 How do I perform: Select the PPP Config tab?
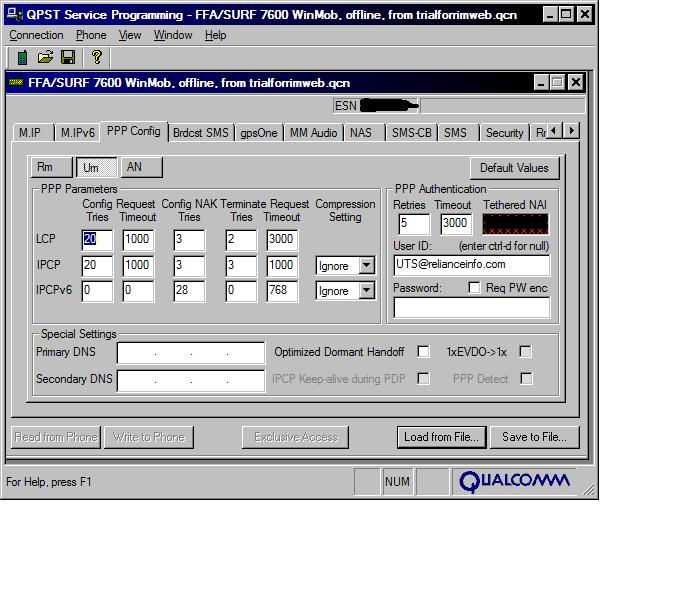click(x=134, y=131)
